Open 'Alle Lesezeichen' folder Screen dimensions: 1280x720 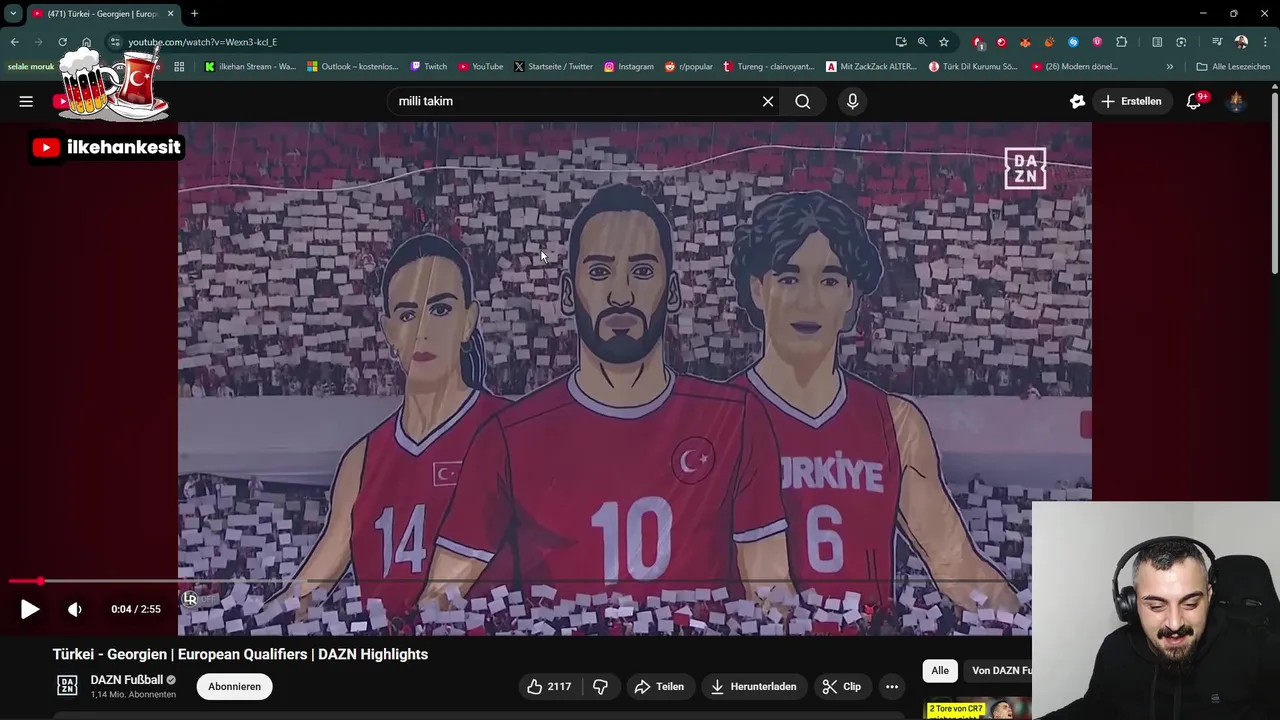coord(1233,67)
